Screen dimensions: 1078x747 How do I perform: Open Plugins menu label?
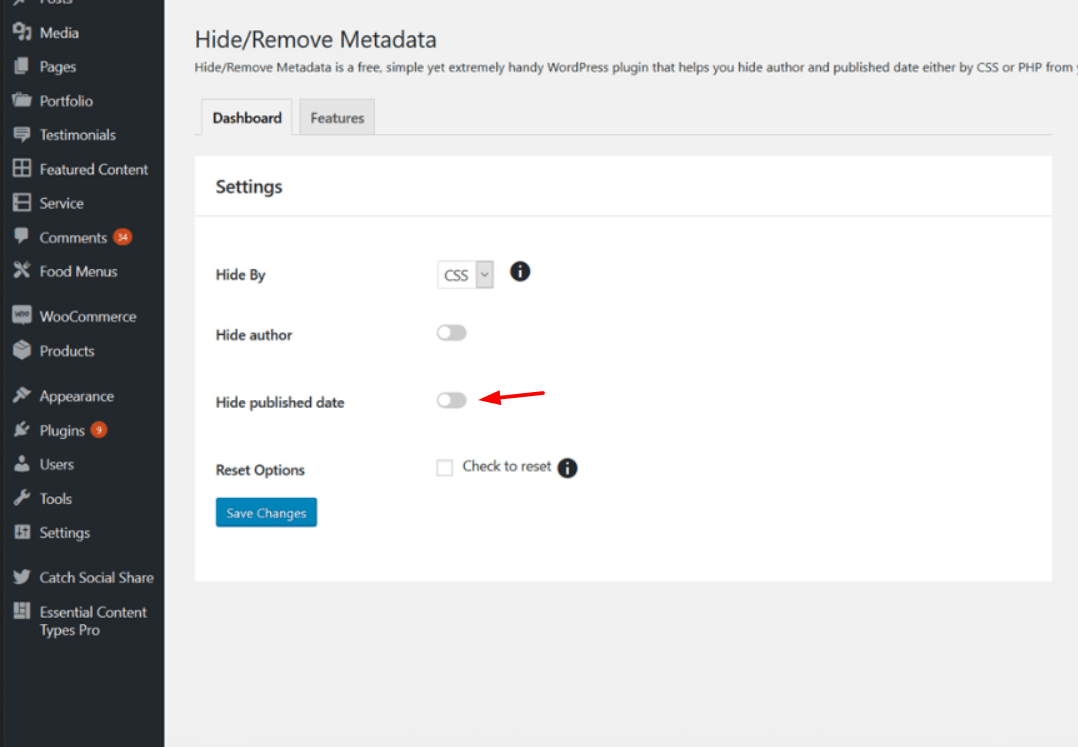click(62, 431)
